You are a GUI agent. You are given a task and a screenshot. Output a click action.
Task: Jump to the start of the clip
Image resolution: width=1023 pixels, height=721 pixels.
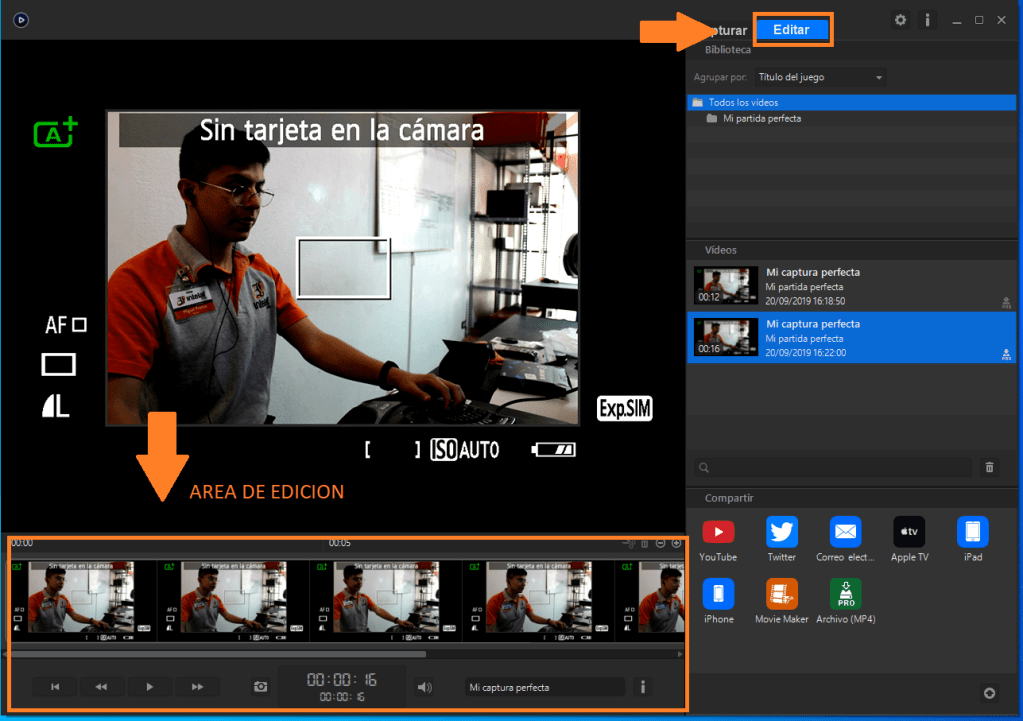56,687
